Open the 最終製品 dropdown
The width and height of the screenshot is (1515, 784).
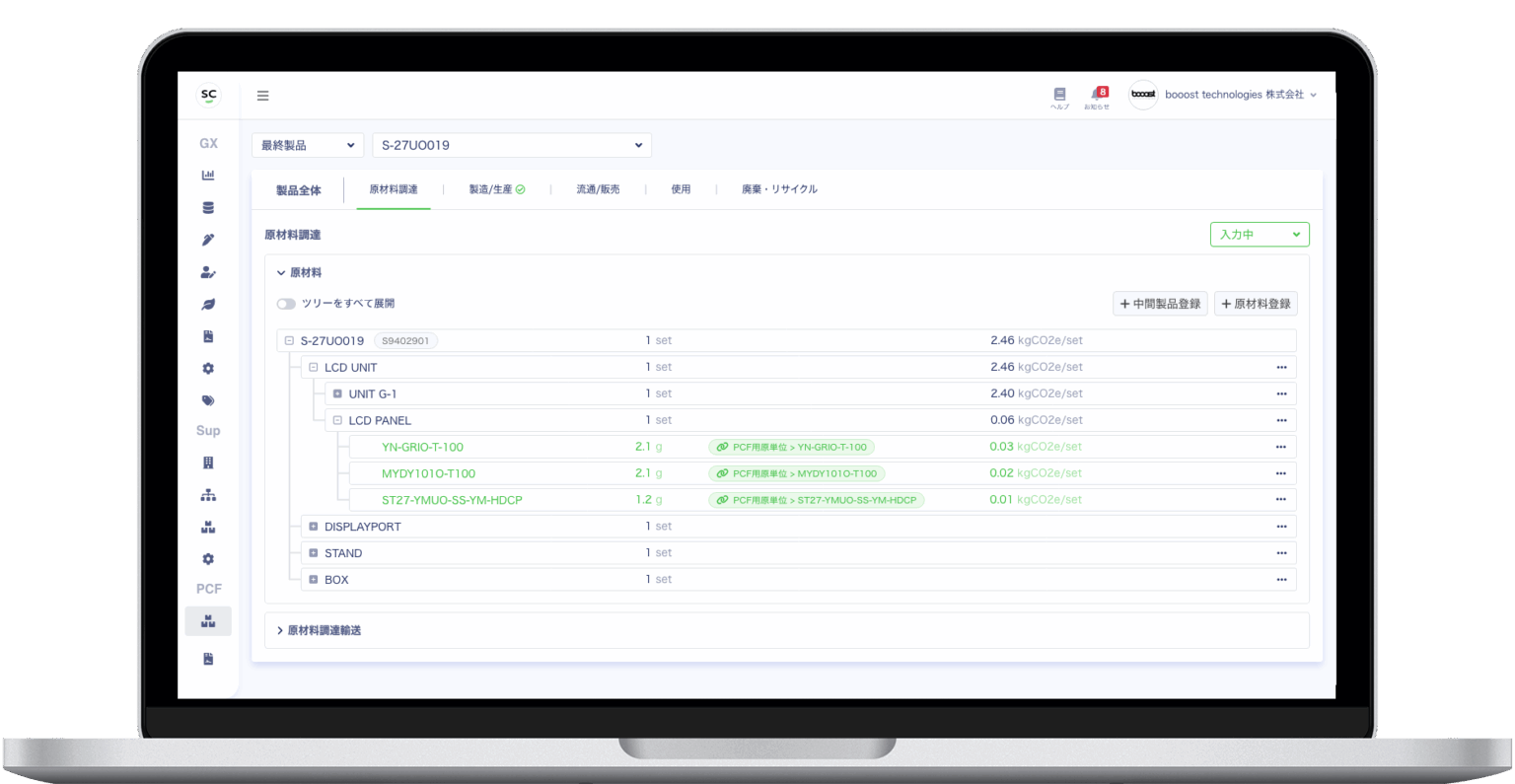tap(307, 145)
